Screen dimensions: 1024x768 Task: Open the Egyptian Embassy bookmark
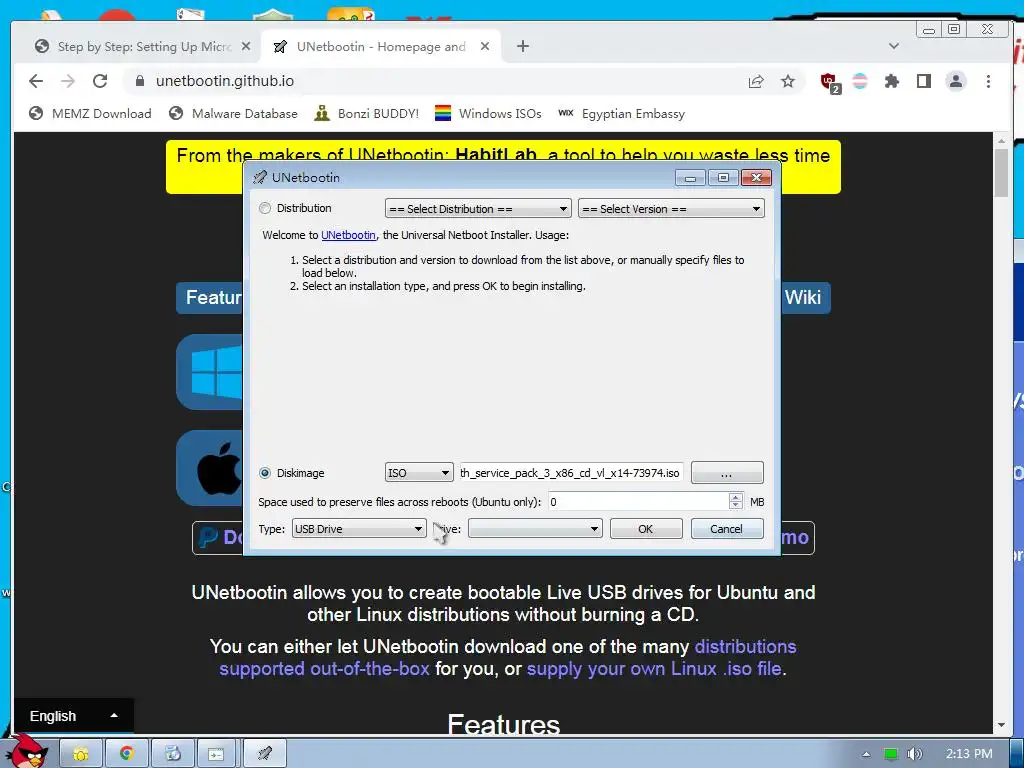coord(621,114)
